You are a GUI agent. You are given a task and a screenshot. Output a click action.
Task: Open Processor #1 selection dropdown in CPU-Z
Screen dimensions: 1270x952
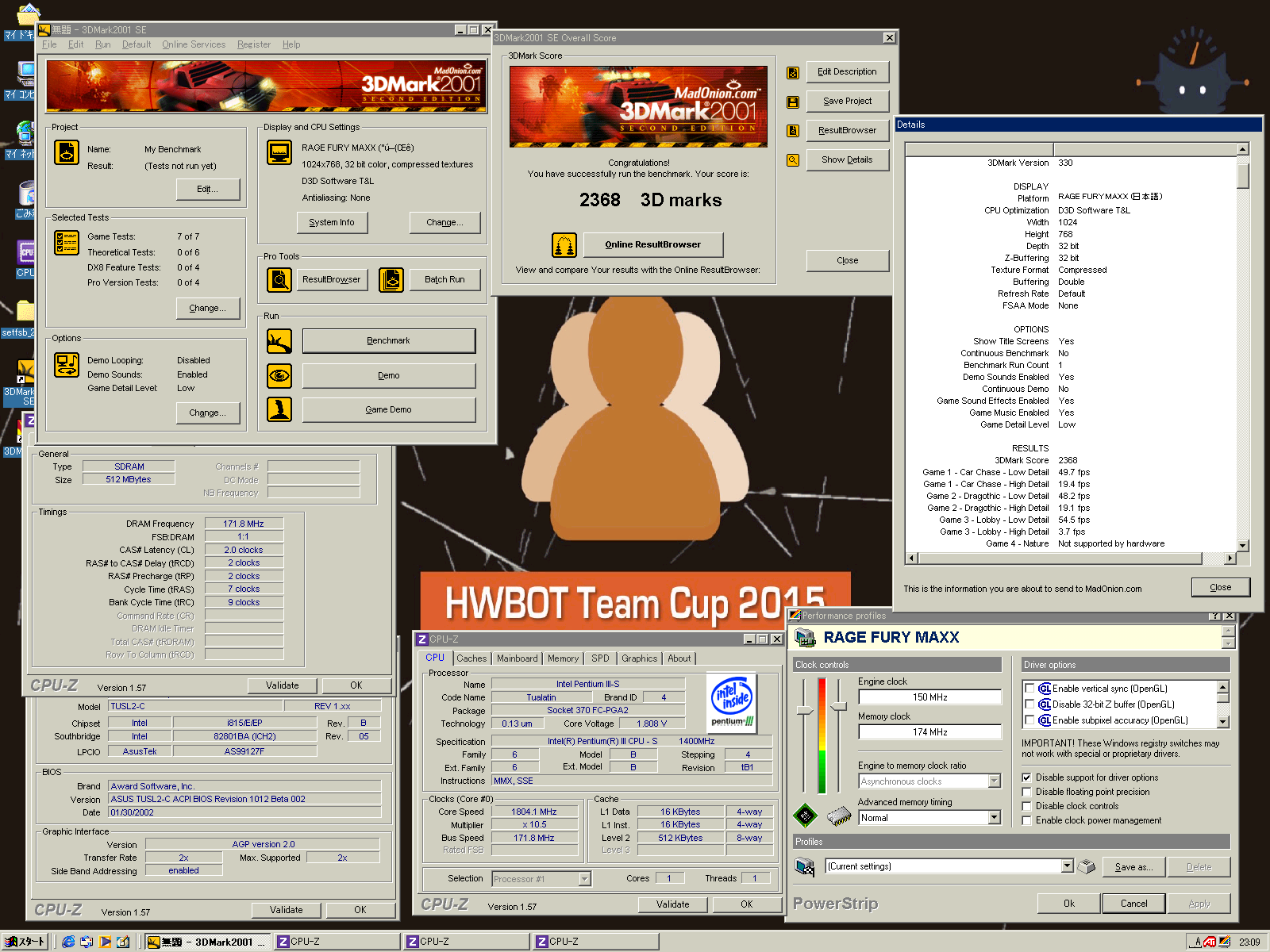(x=585, y=879)
